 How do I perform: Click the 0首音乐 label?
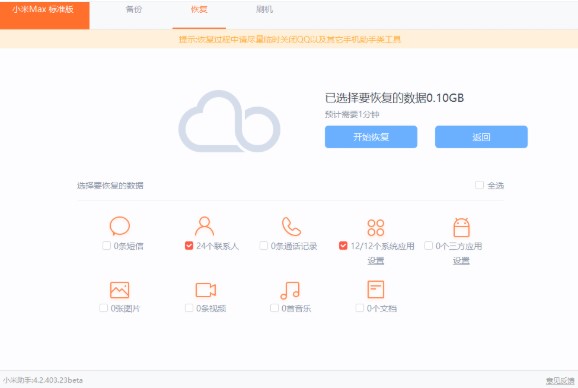[296, 308]
